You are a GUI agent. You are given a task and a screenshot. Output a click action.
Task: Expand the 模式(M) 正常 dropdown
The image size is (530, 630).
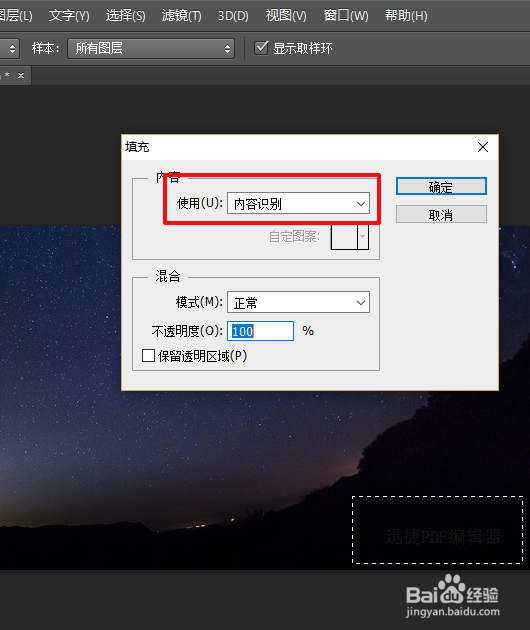coord(298,302)
